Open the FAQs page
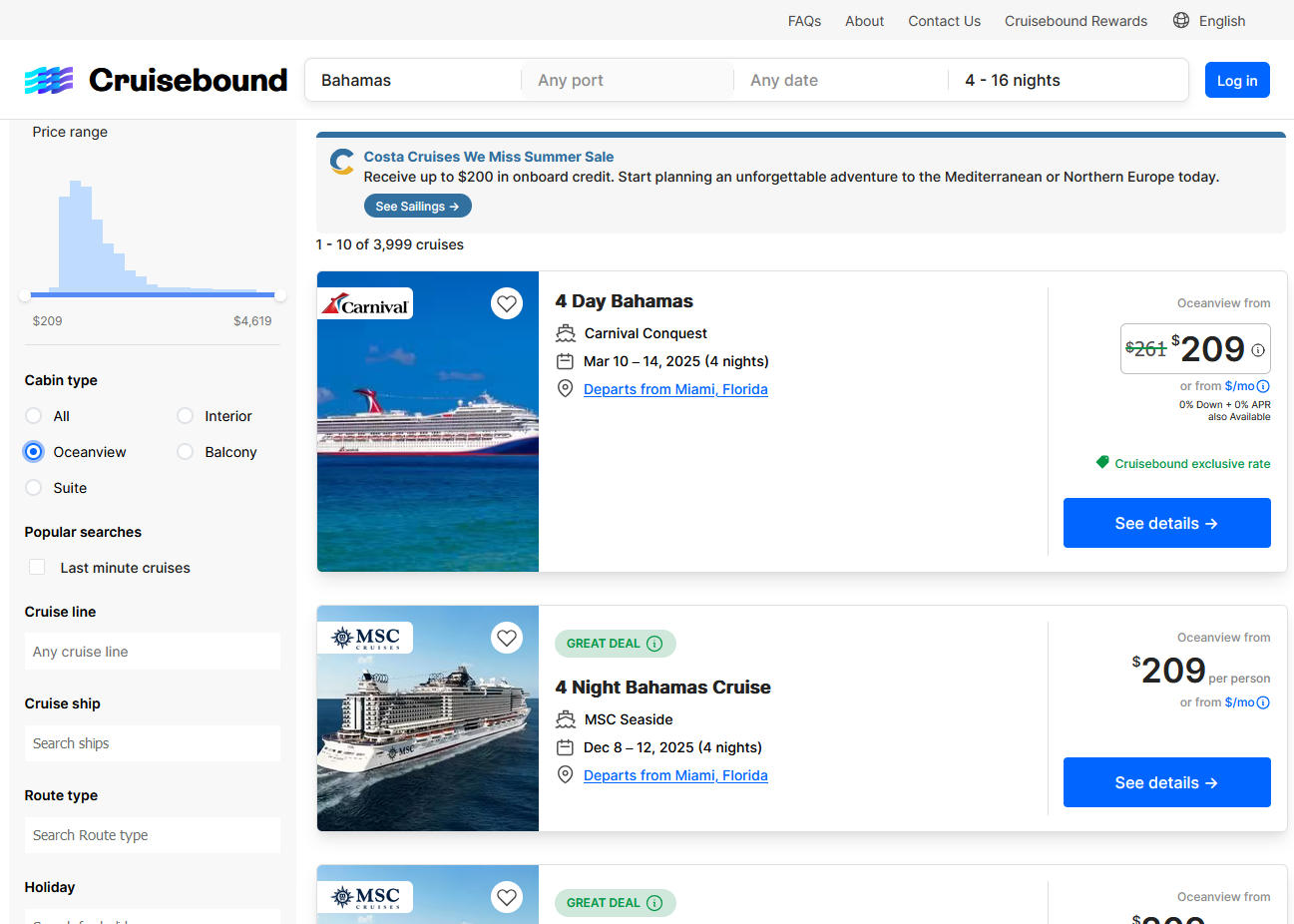 (x=804, y=21)
